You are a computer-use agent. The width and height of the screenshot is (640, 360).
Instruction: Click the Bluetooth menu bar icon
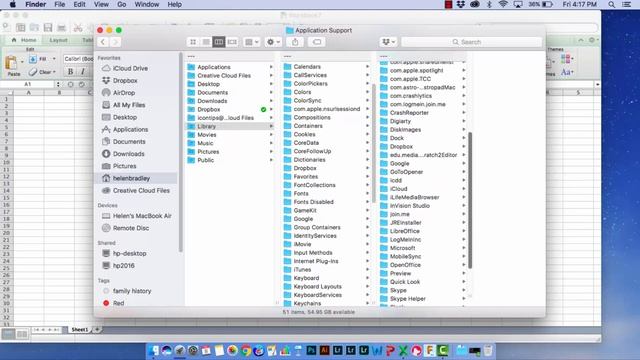(x=489, y=4)
